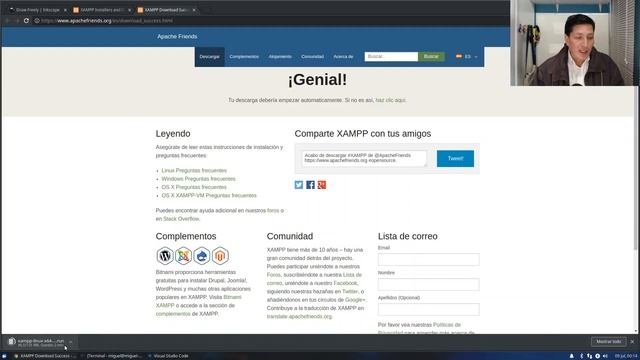Close the downloads bar
Screen dimensions: 640x360
coord(632,342)
